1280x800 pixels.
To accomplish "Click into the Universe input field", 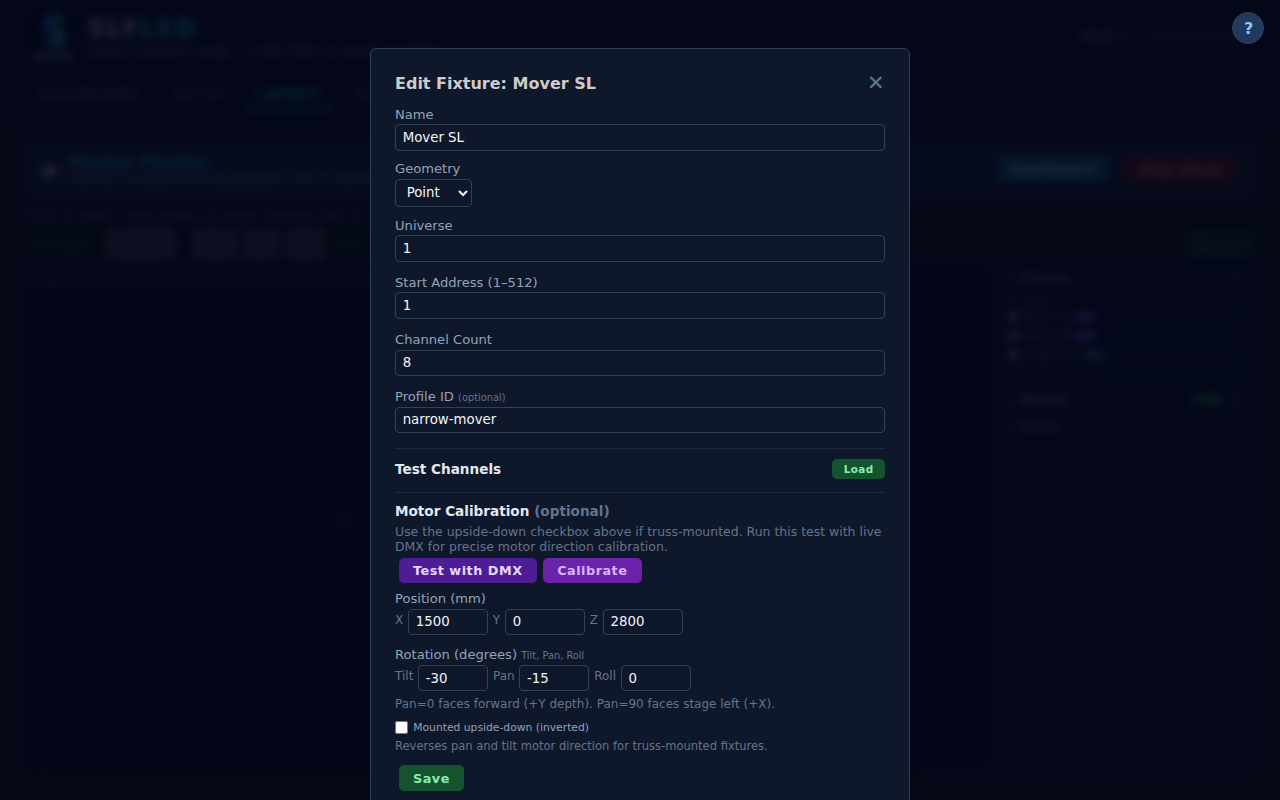I will coord(639,249).
